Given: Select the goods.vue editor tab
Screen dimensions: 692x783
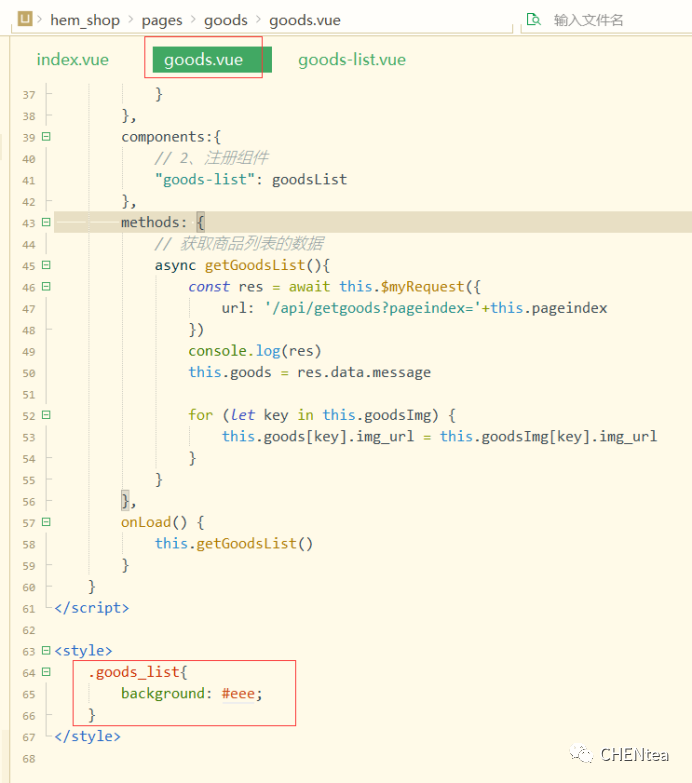Looking at the screenshot, I should point(204,60).
